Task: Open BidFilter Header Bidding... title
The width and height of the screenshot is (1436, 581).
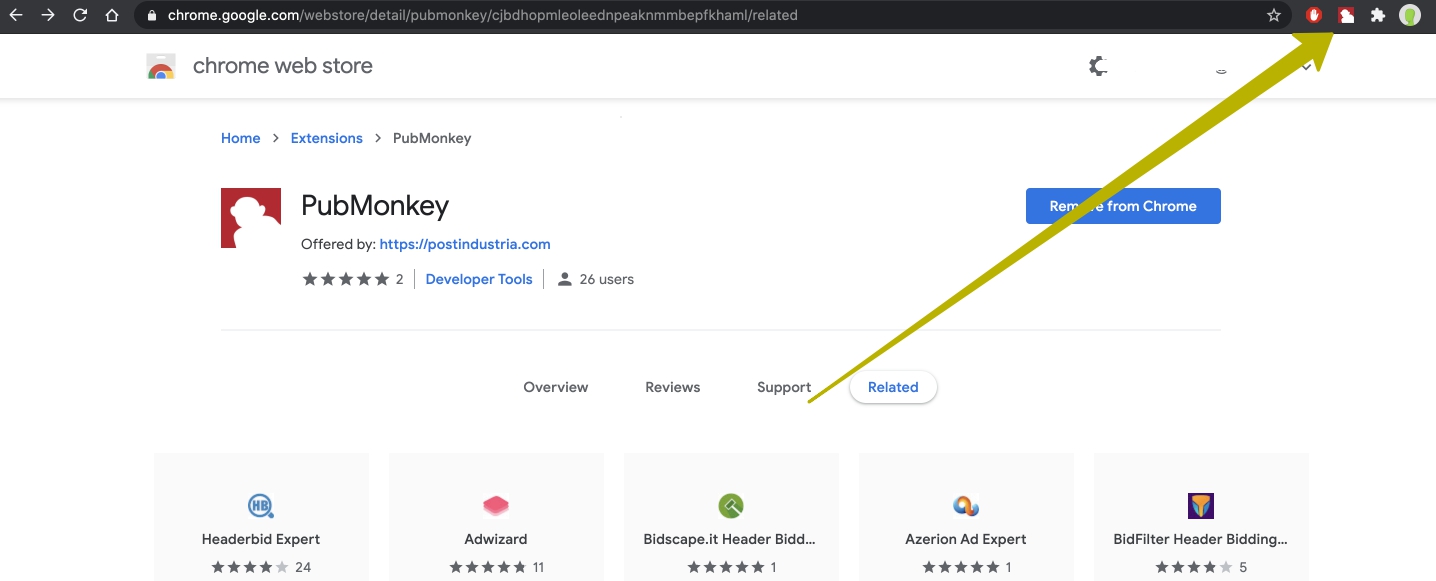Action: [x=1201, y=539]
